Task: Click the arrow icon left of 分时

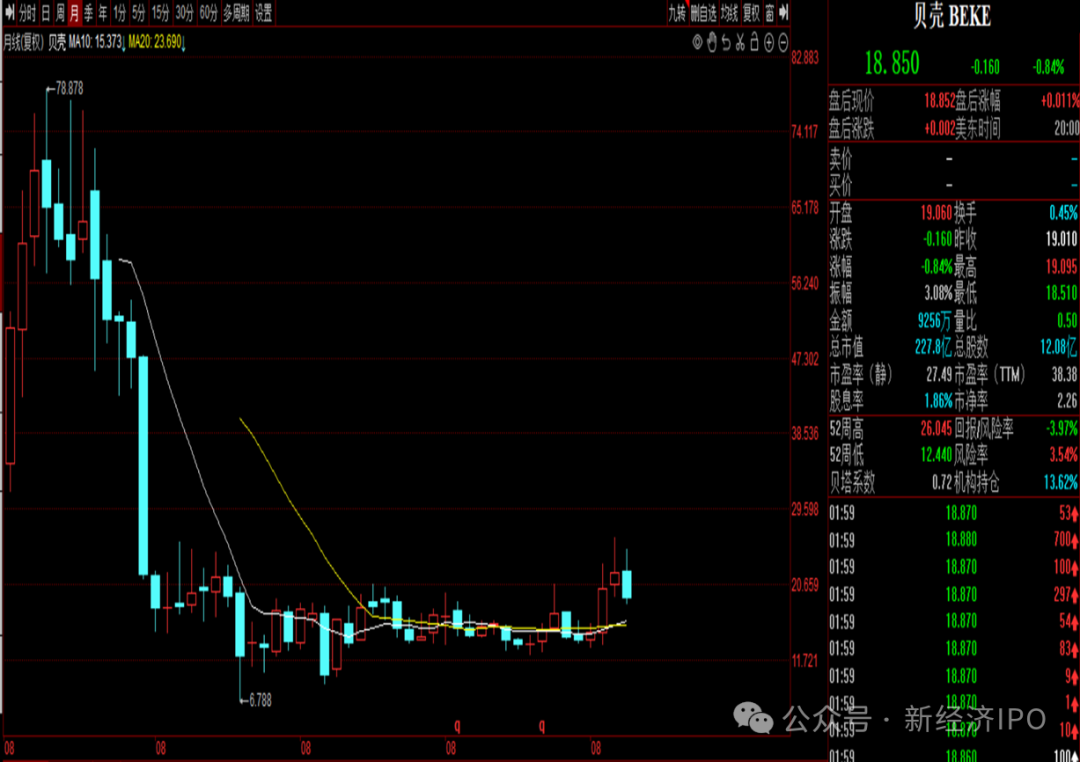Action: click(9, 13)
